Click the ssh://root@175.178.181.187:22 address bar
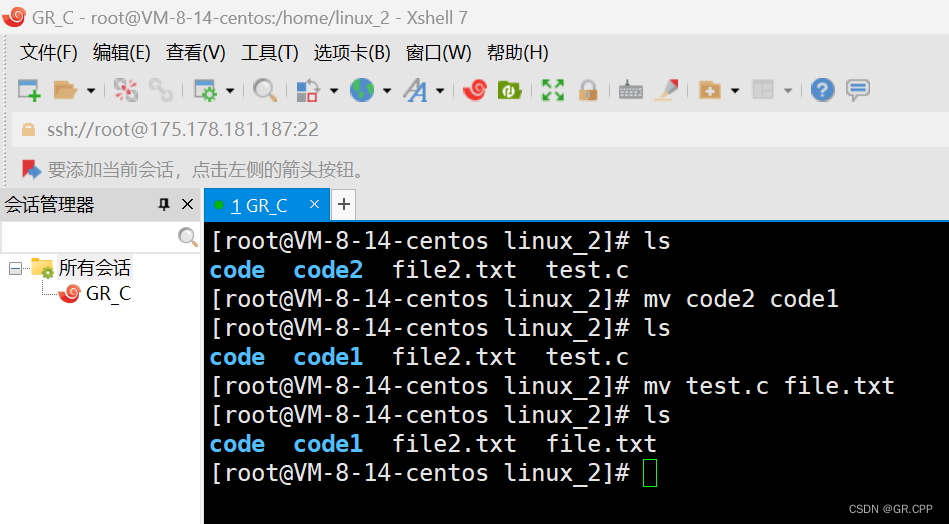Screen dimensions: 949x524 [481, 129]
